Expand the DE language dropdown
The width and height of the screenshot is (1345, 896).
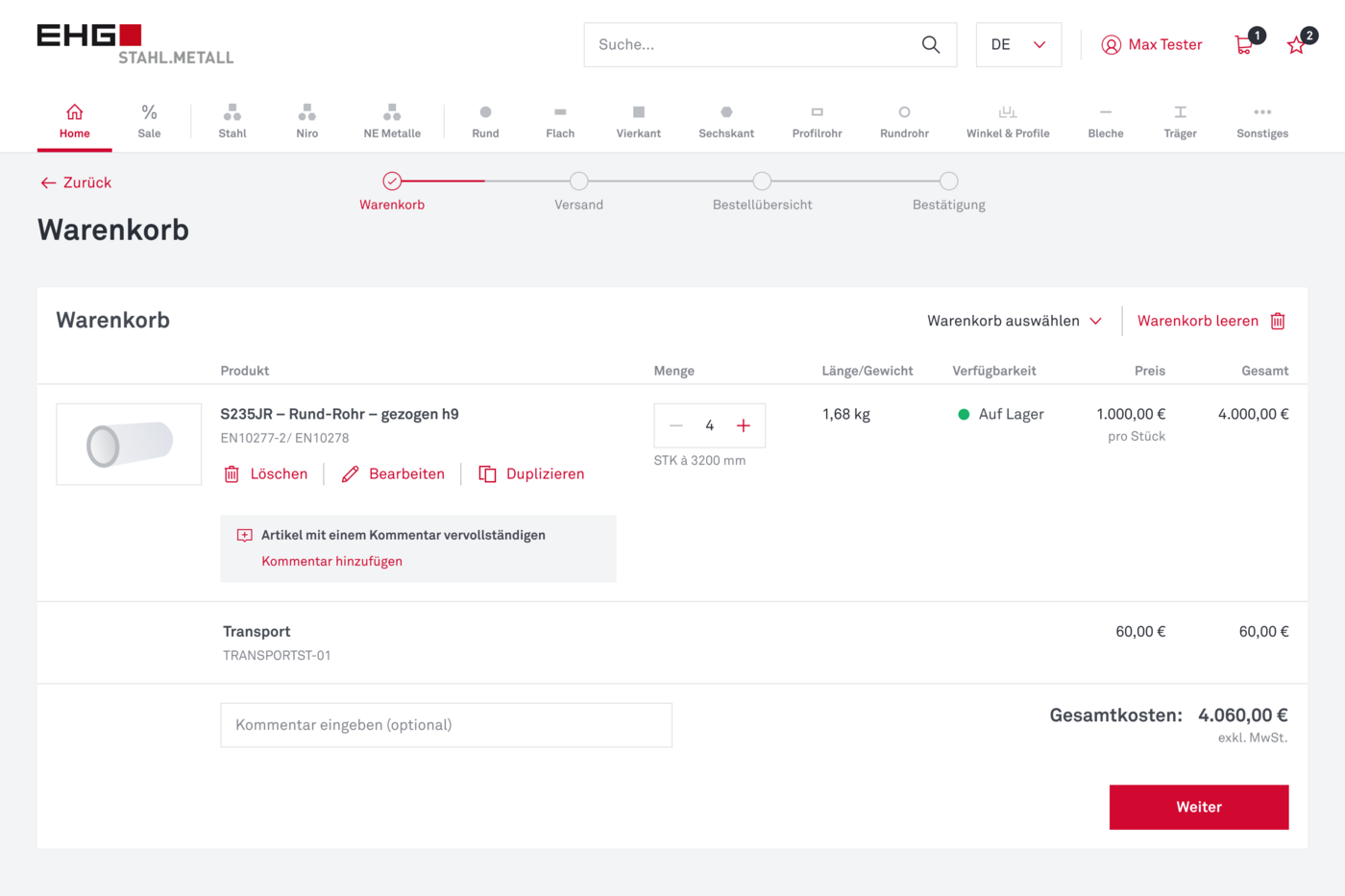[1018, 45]
